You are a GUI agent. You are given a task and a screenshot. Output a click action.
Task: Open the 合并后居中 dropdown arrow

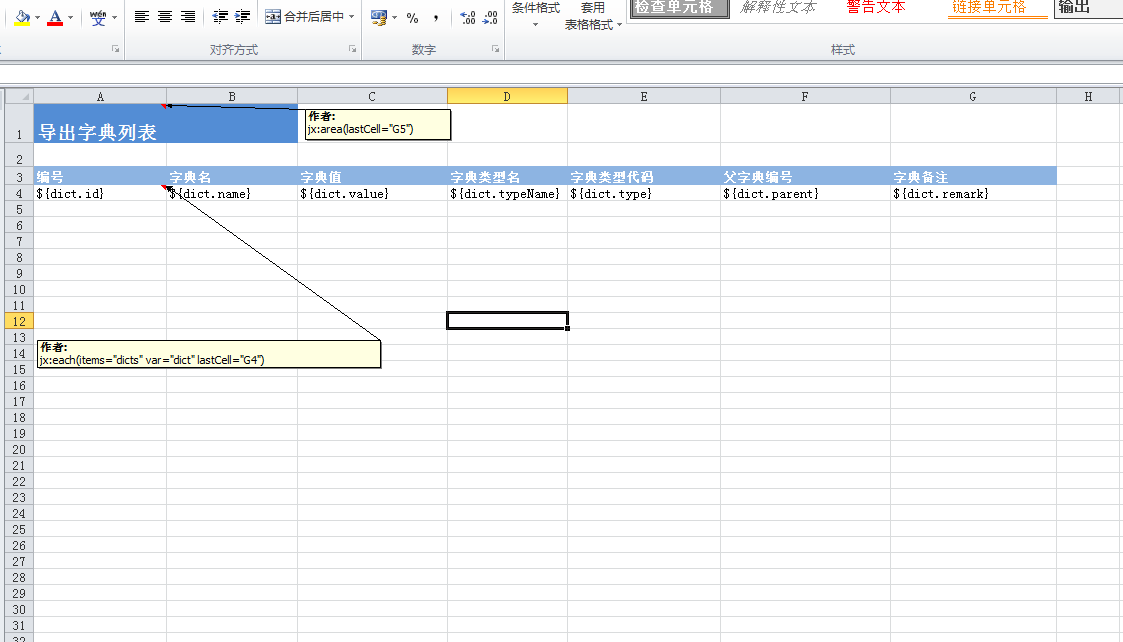352,17
